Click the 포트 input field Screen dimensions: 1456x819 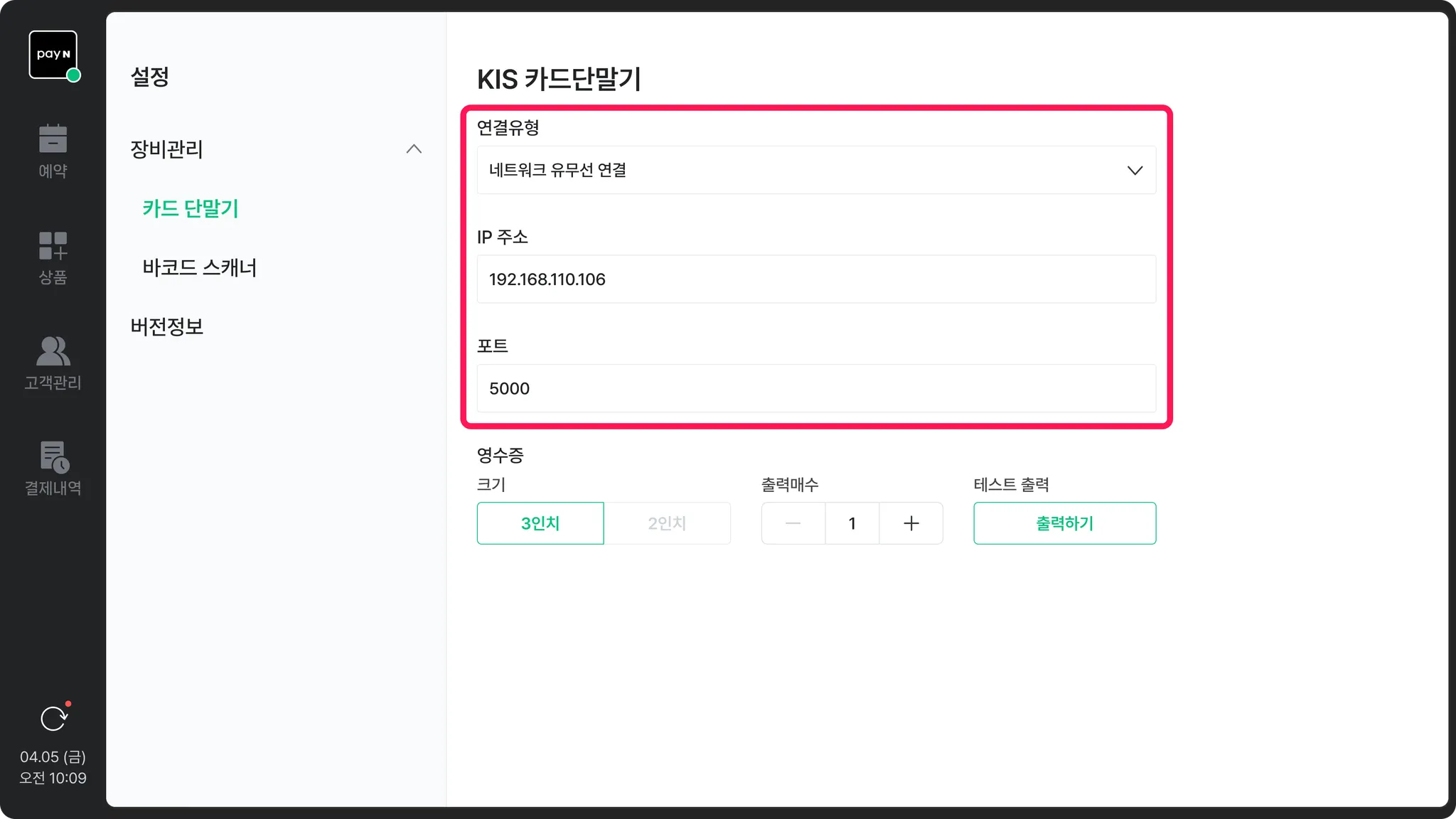tap(815, 389)
